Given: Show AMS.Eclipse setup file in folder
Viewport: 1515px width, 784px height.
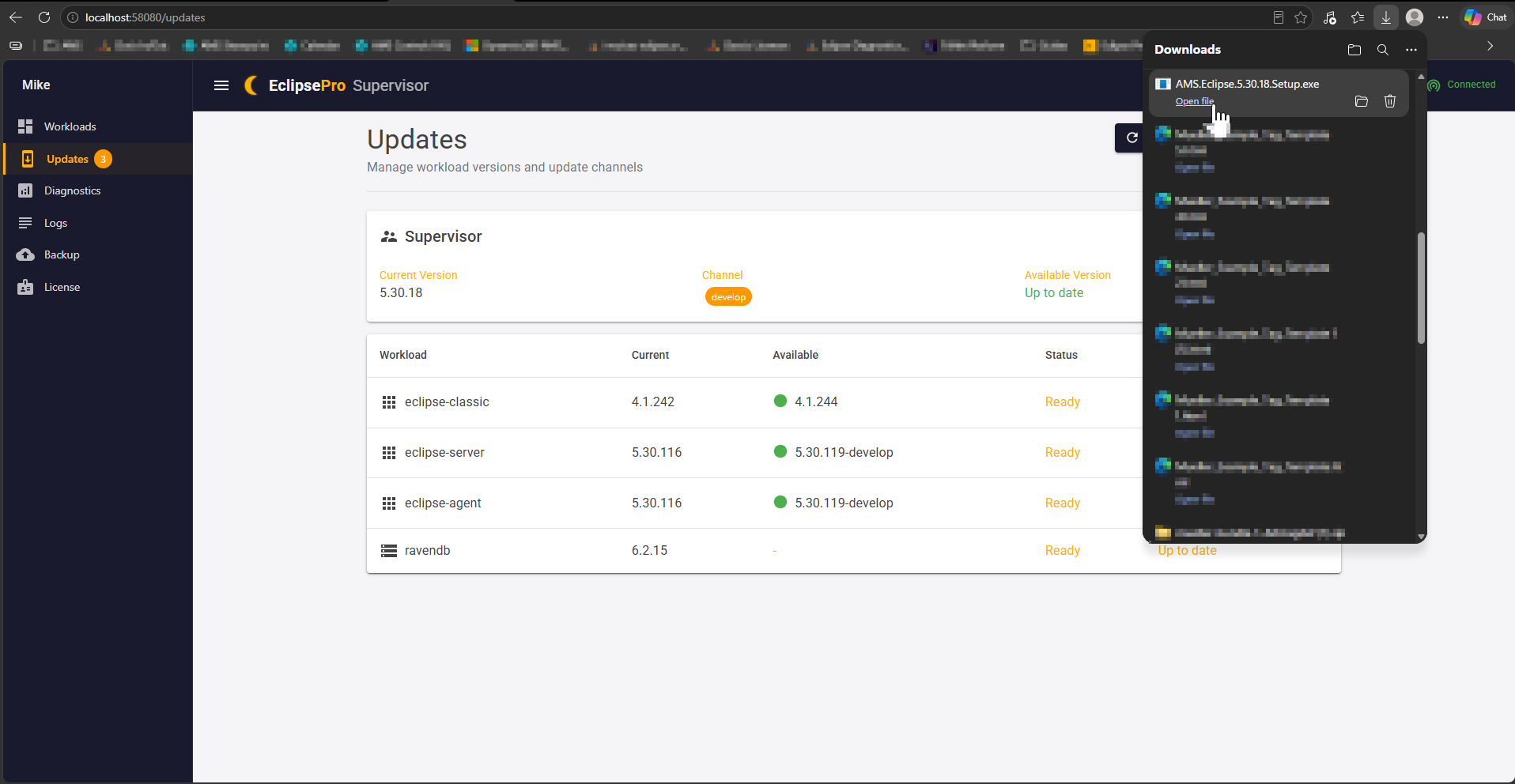Looking at the screenshot, I should (x=1362, y=101).
